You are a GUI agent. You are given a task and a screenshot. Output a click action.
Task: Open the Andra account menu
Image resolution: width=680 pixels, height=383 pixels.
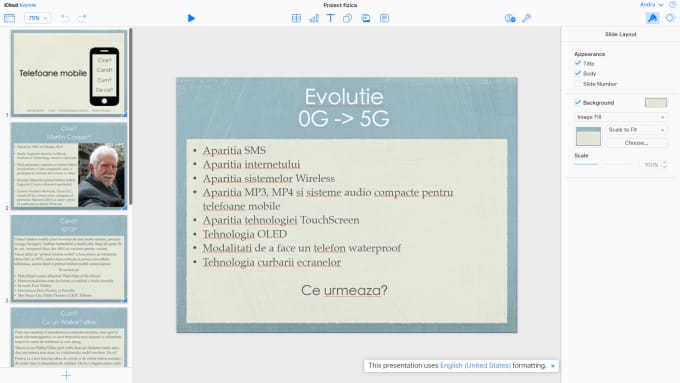(x=651, y=5)
